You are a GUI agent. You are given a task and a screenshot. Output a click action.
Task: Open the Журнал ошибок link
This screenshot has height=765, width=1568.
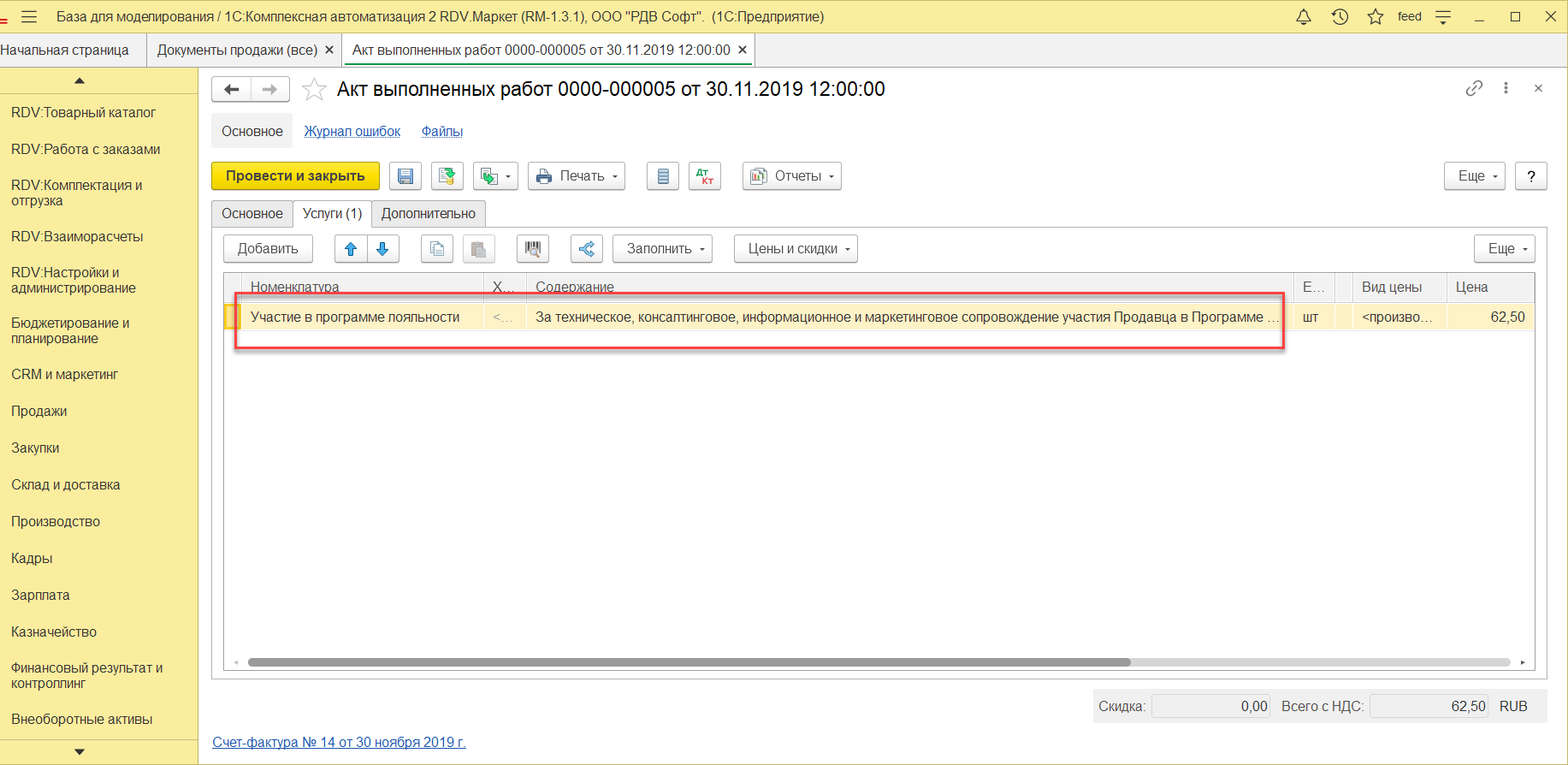tap(352, 132)
